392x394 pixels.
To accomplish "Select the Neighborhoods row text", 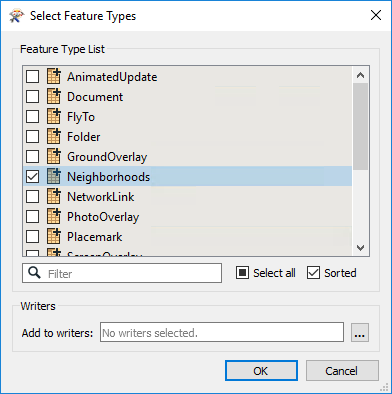I will [108, 177].
